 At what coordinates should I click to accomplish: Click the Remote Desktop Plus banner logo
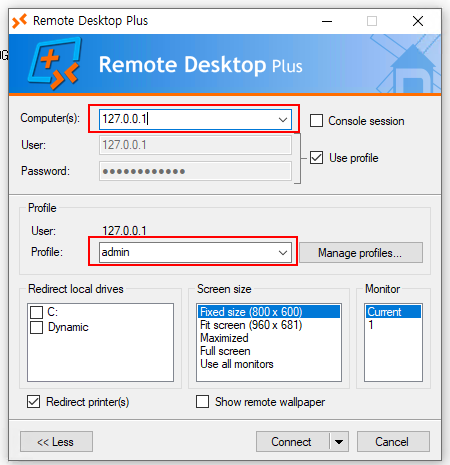55,63
